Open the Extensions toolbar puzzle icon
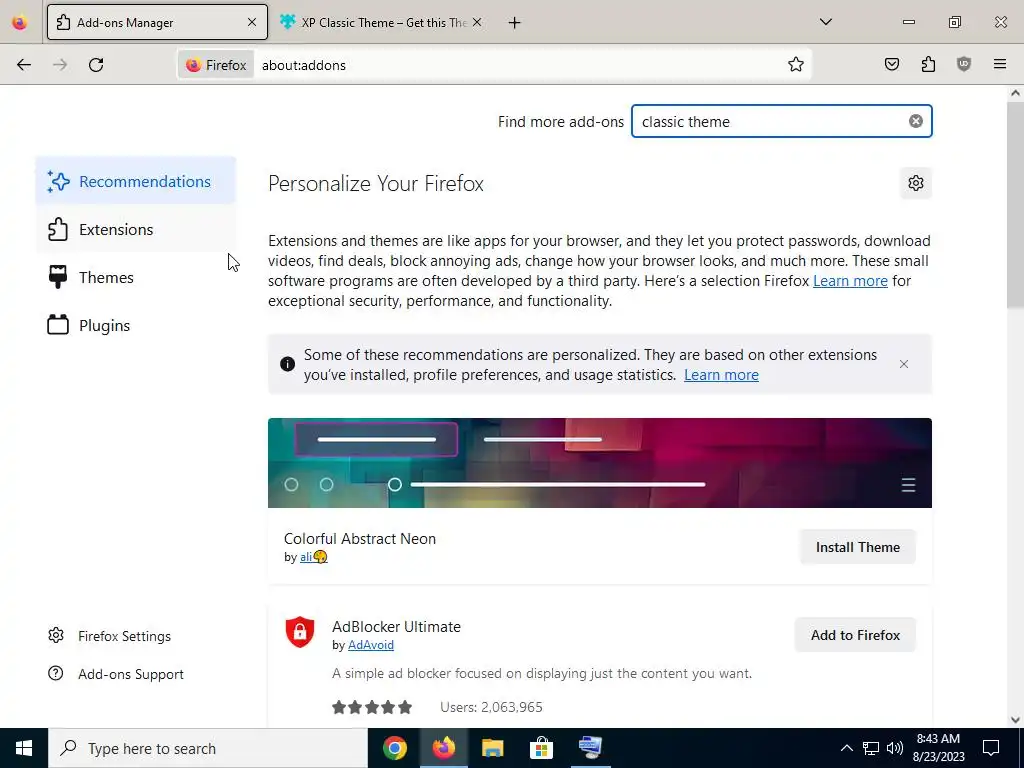 928,64
